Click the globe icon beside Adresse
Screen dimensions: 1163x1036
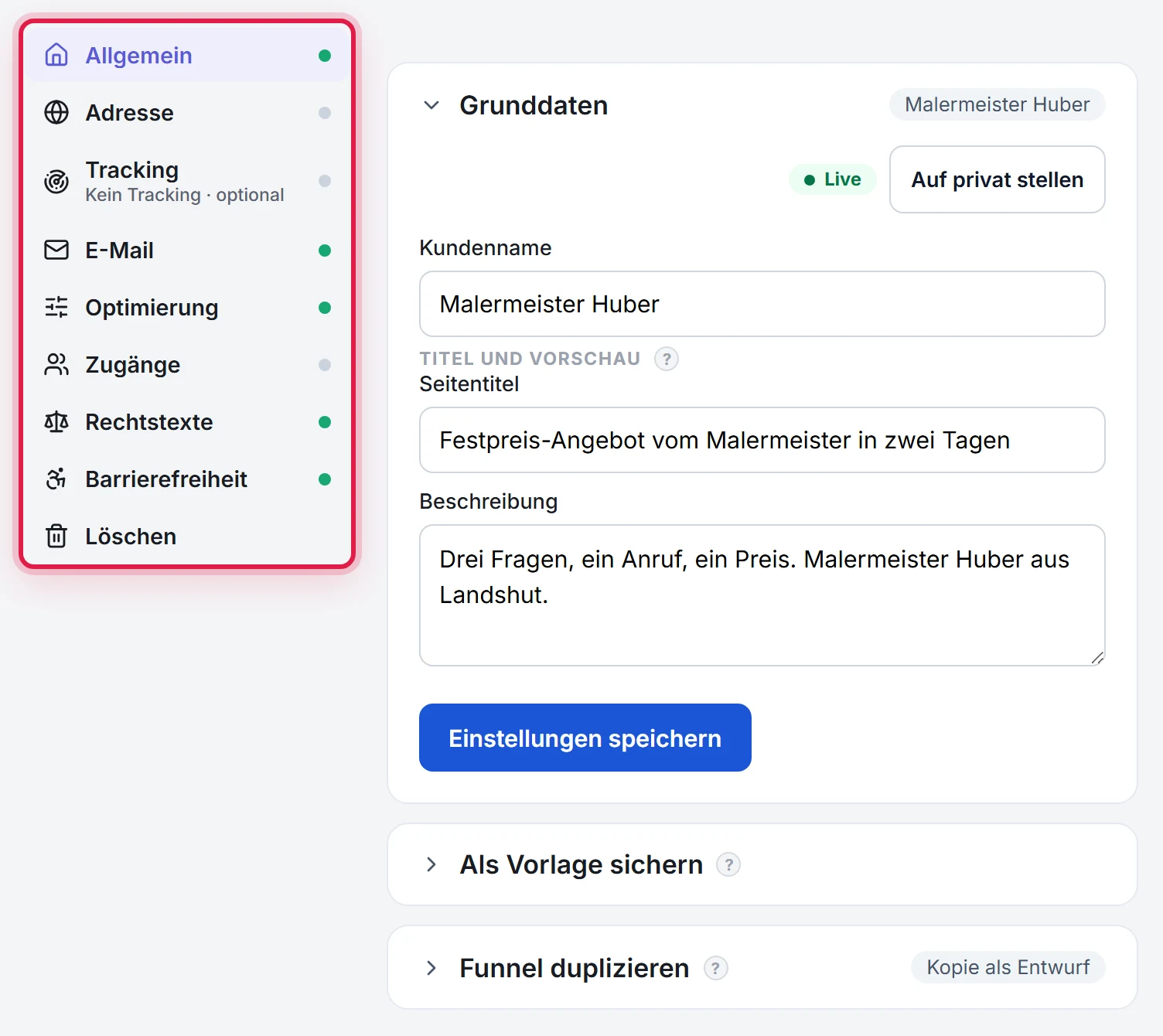56,112
